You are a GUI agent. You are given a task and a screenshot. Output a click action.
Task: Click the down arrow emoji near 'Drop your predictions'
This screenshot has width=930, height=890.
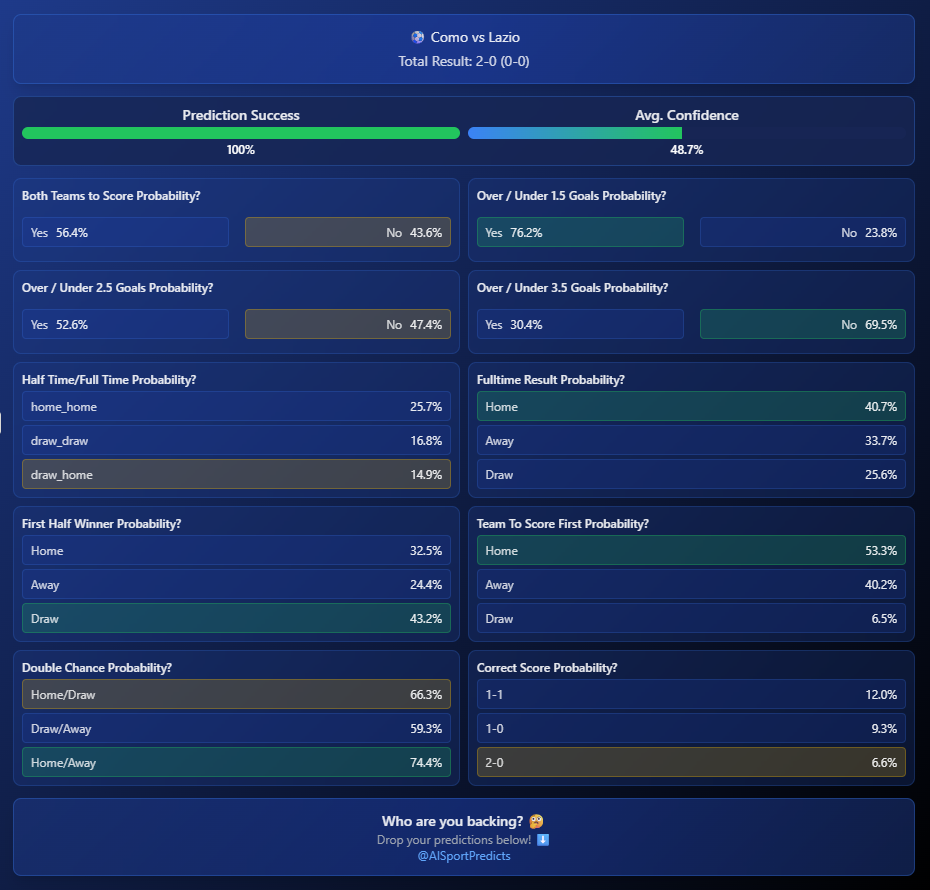(543, 840)
